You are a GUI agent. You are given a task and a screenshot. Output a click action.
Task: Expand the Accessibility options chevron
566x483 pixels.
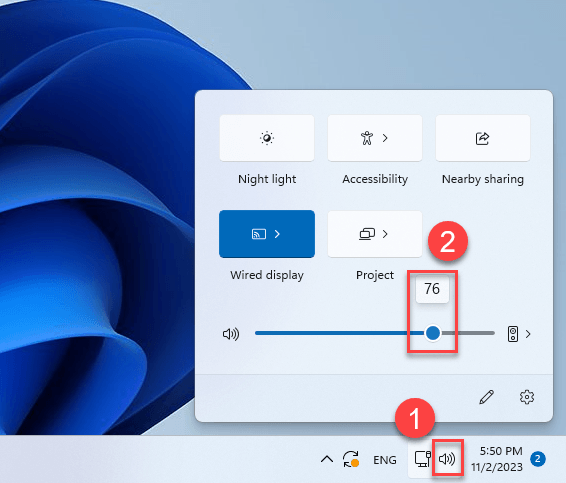coord(385,138)
